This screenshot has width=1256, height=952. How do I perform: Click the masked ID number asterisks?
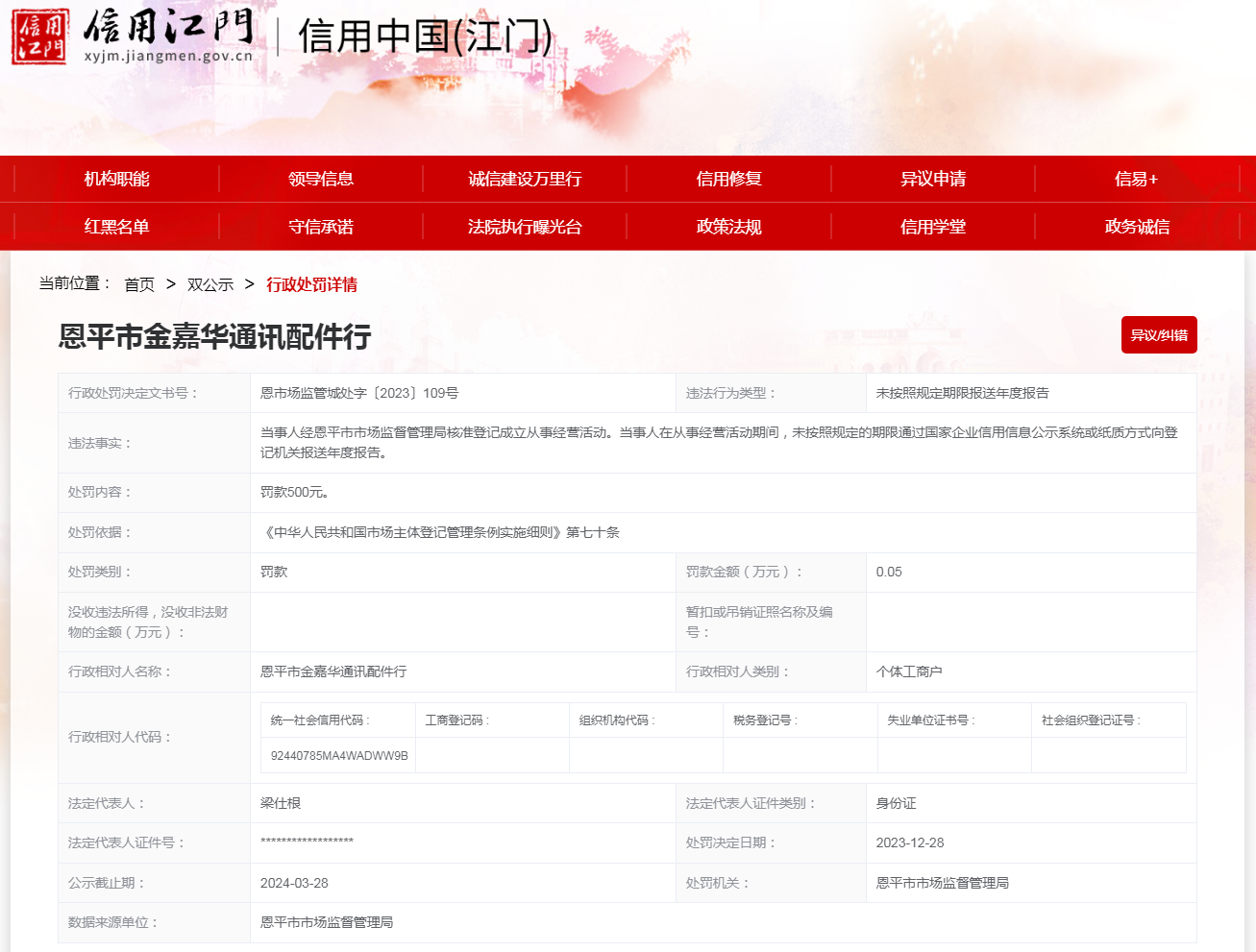coord(307,842)
